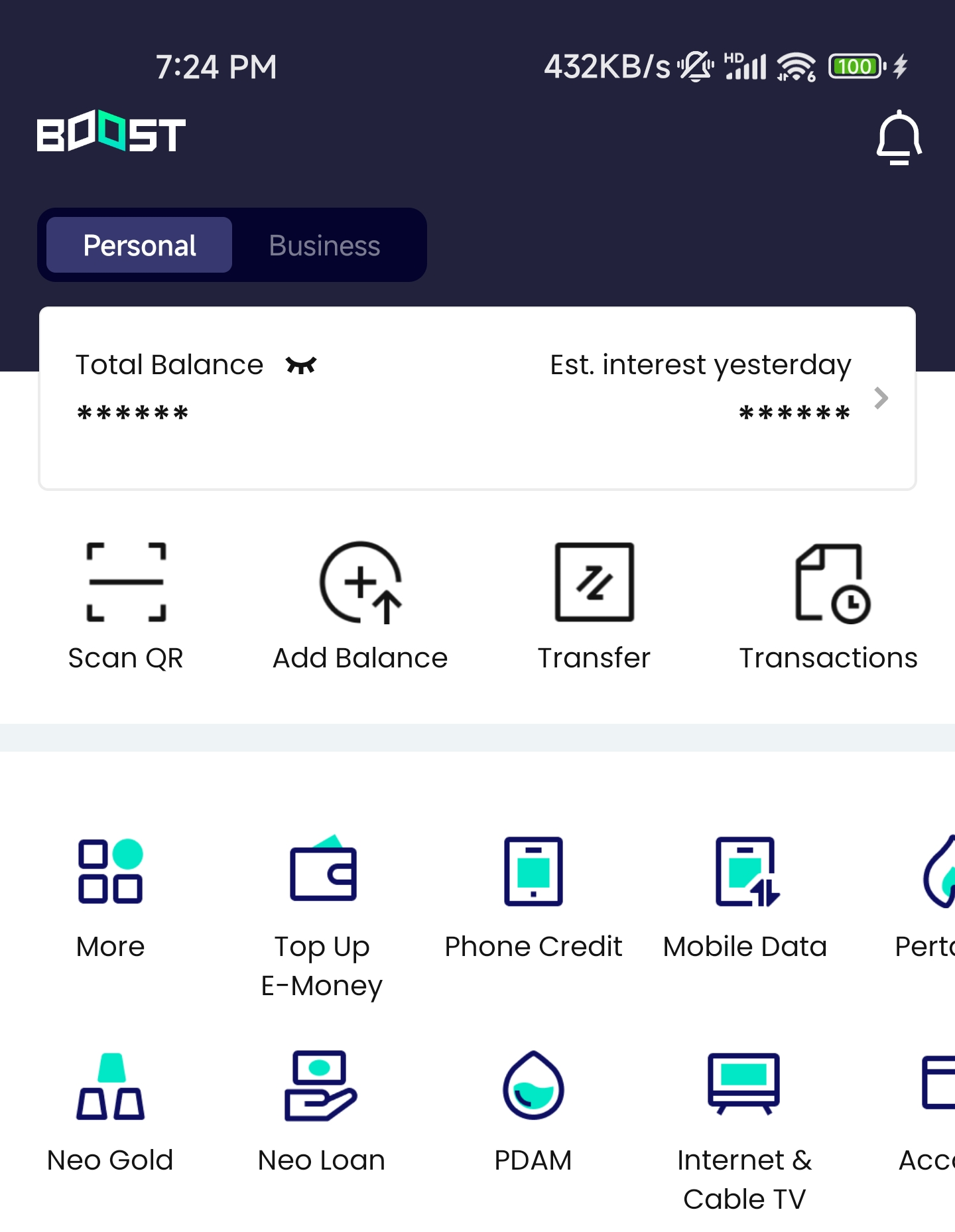Select Mobile Data service
Viewport: 955px width, 1232px height.
(745, 871)
